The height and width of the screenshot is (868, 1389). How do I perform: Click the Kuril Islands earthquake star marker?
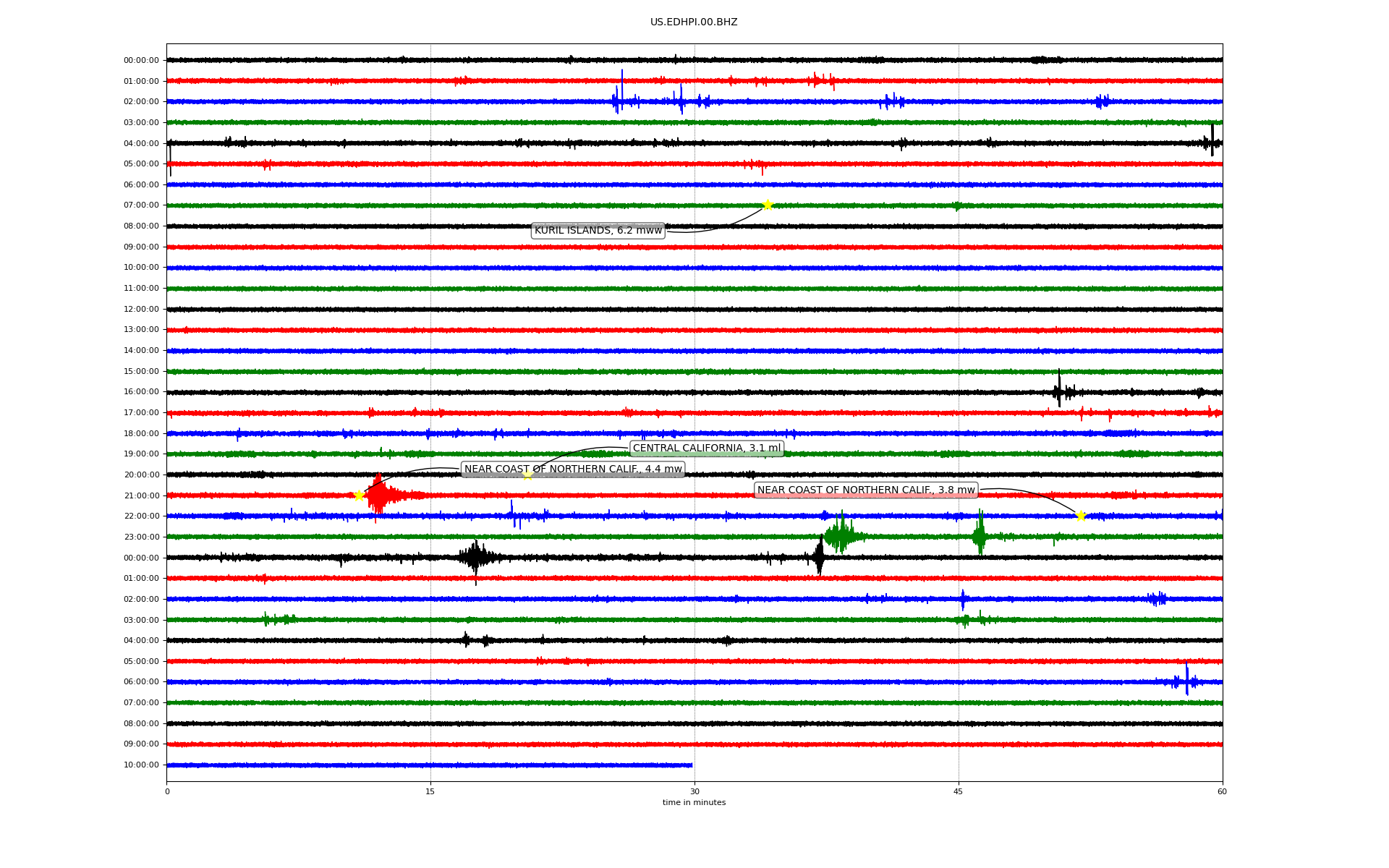click(768, 205)
